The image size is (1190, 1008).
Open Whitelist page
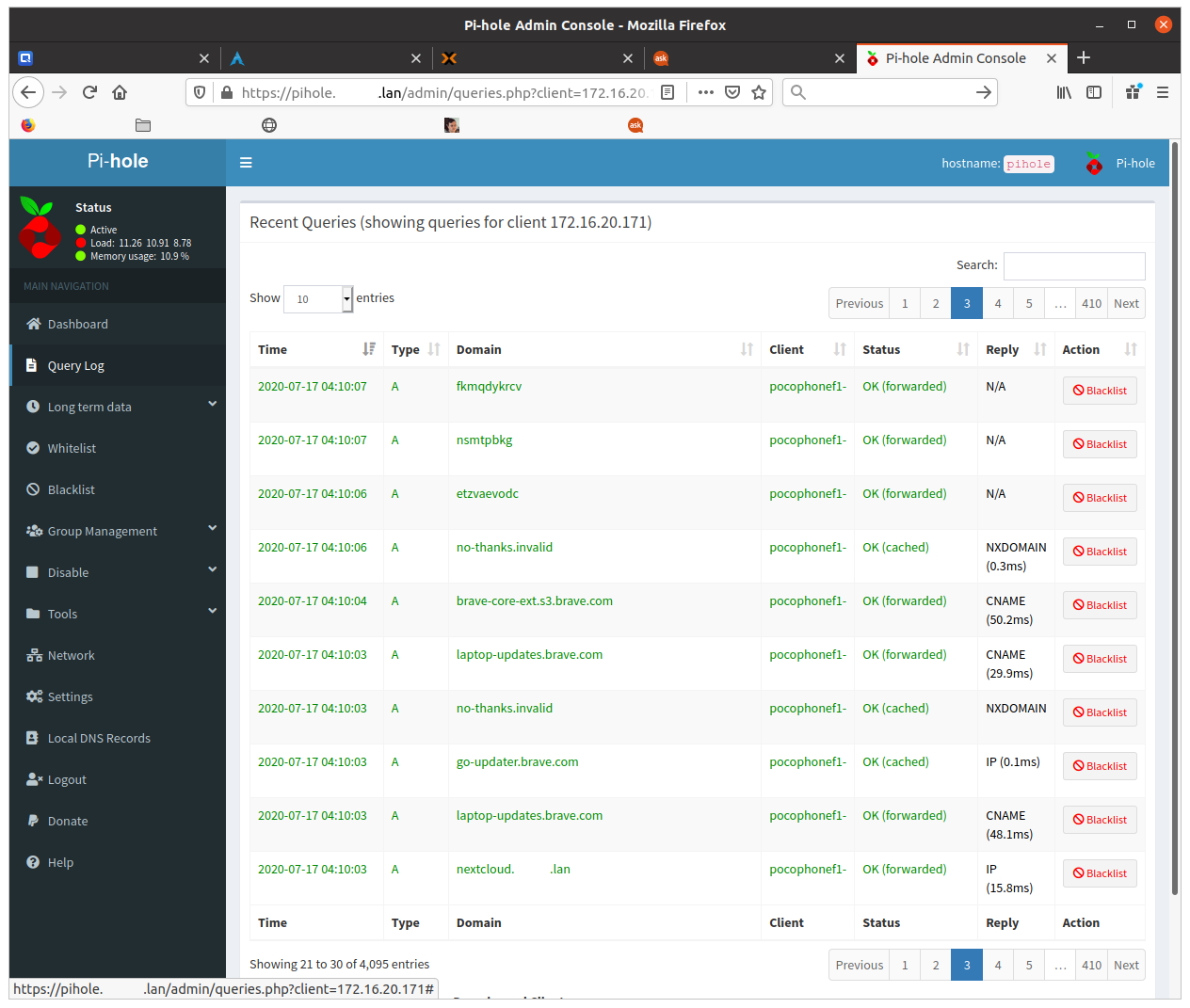(x=118, y=448)
